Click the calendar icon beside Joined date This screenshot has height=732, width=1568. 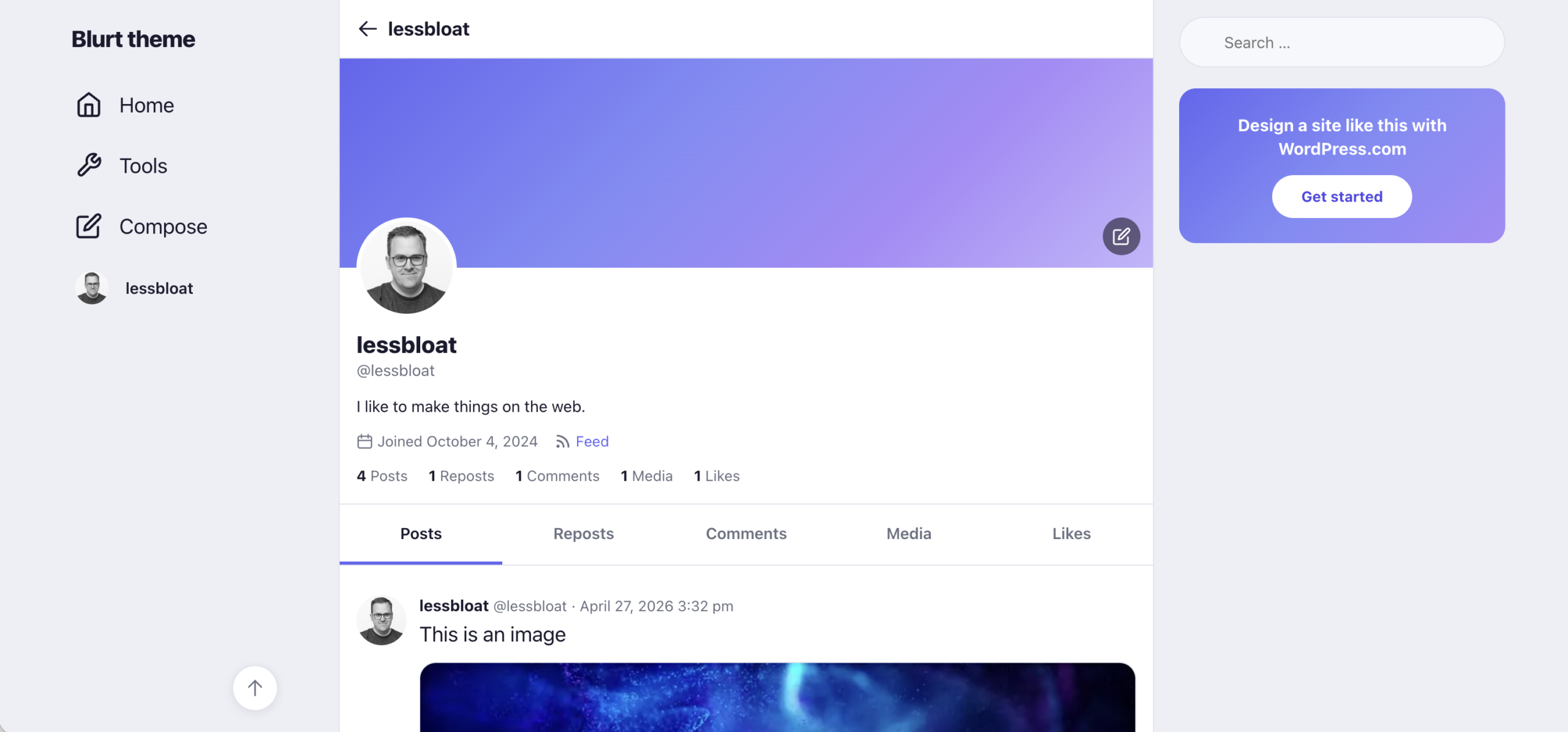click(x=364, y=442)
